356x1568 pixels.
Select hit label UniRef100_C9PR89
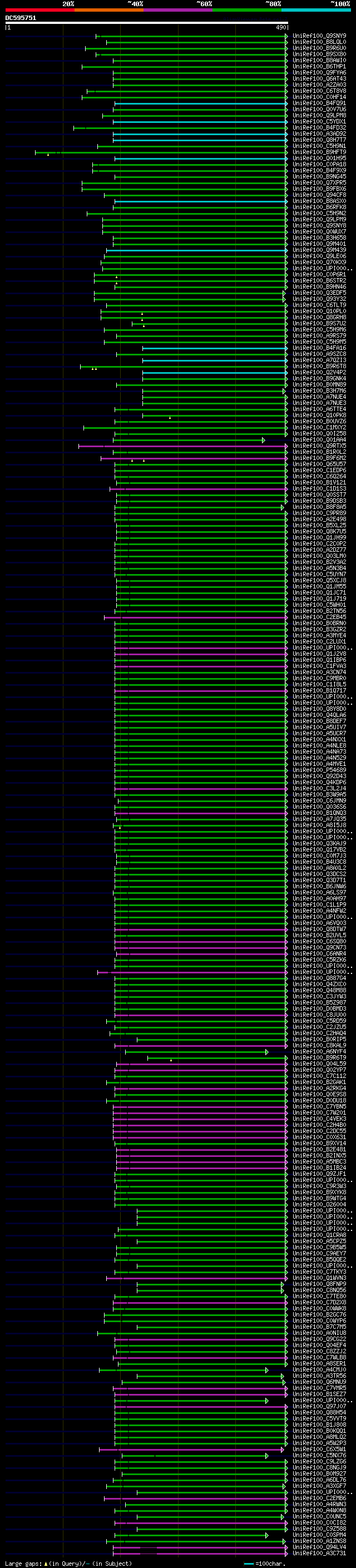point(319,513)
